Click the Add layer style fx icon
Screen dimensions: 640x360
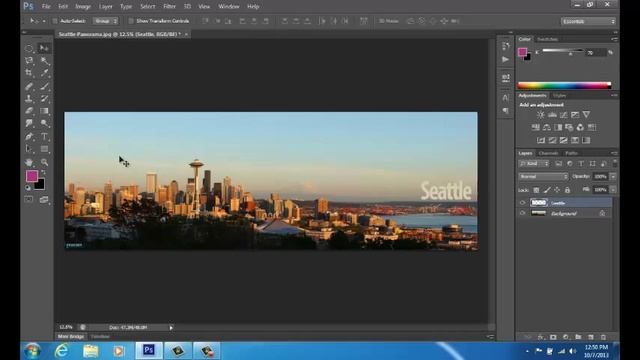(x=541, y=337)
